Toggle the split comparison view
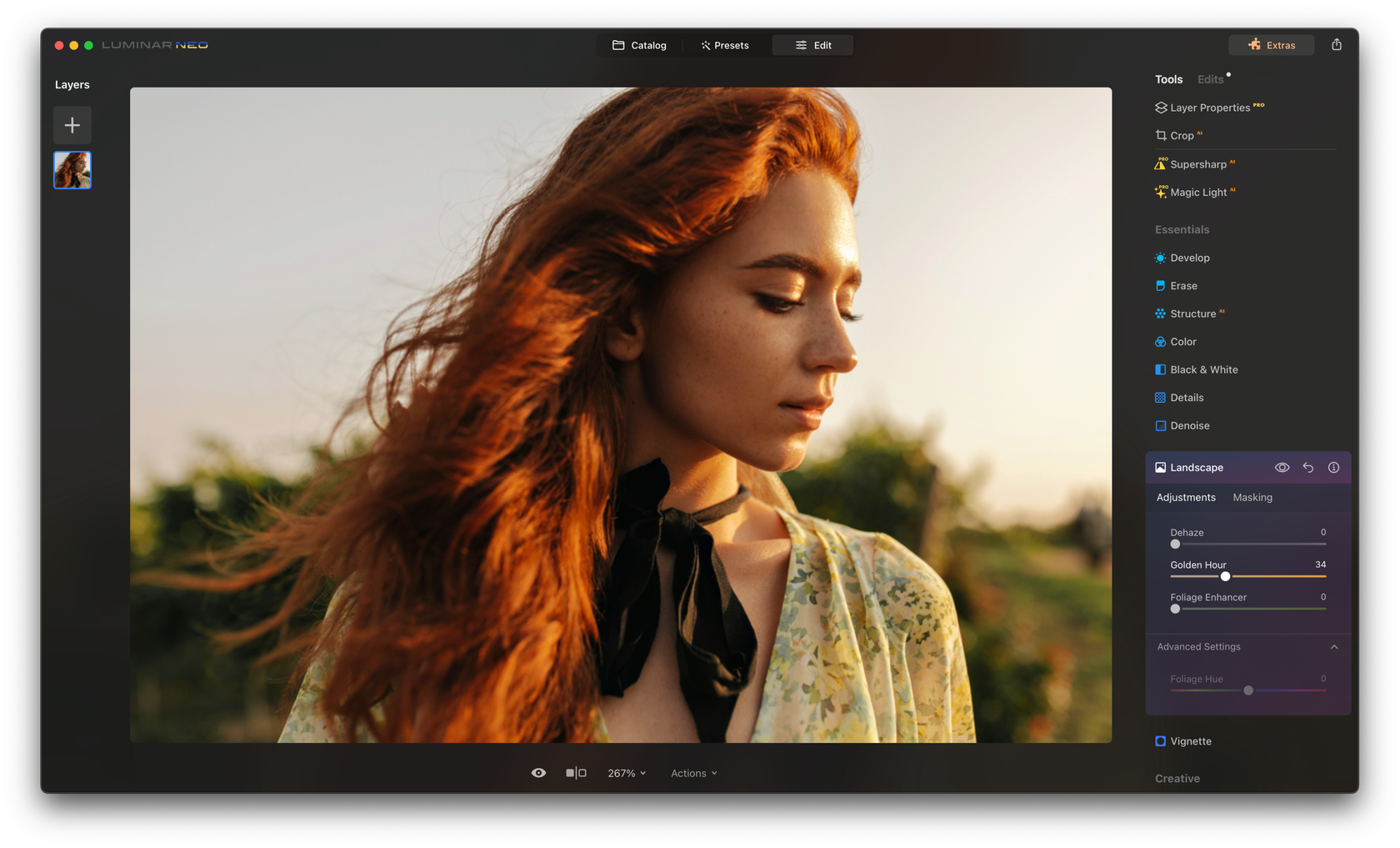The height and width of the screenshot is (848, 1400). tap(576, 773)
